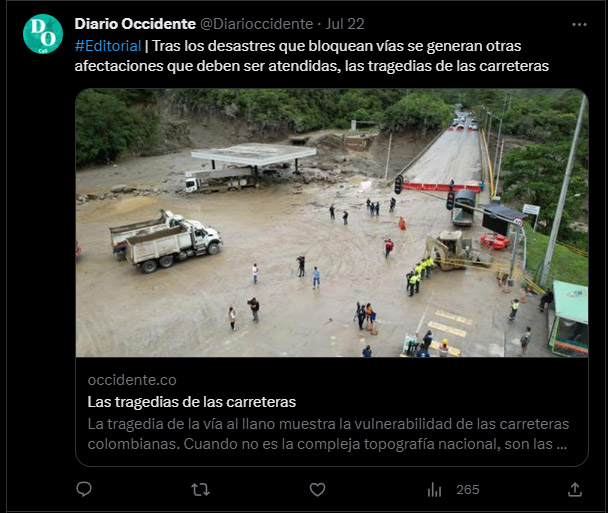Share the tweet via upload arrow icon
The image size is (608, 513).
(575, 490)
